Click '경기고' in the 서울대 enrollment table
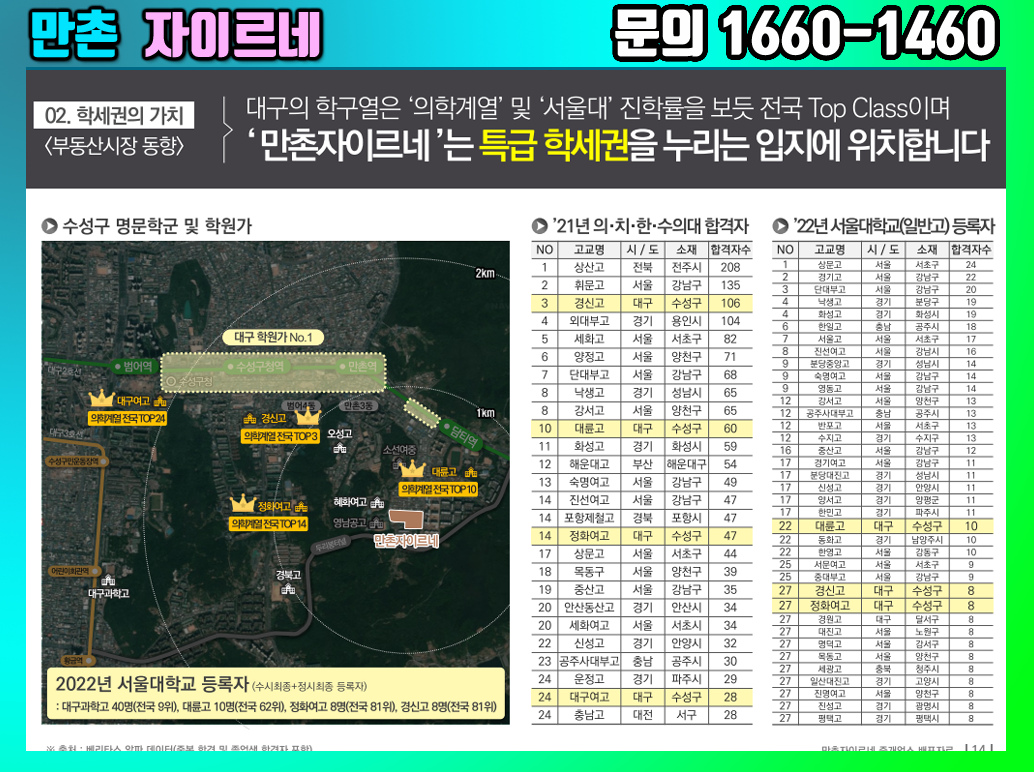Screen dimensions: 1034x772 [x=829, y=277]
